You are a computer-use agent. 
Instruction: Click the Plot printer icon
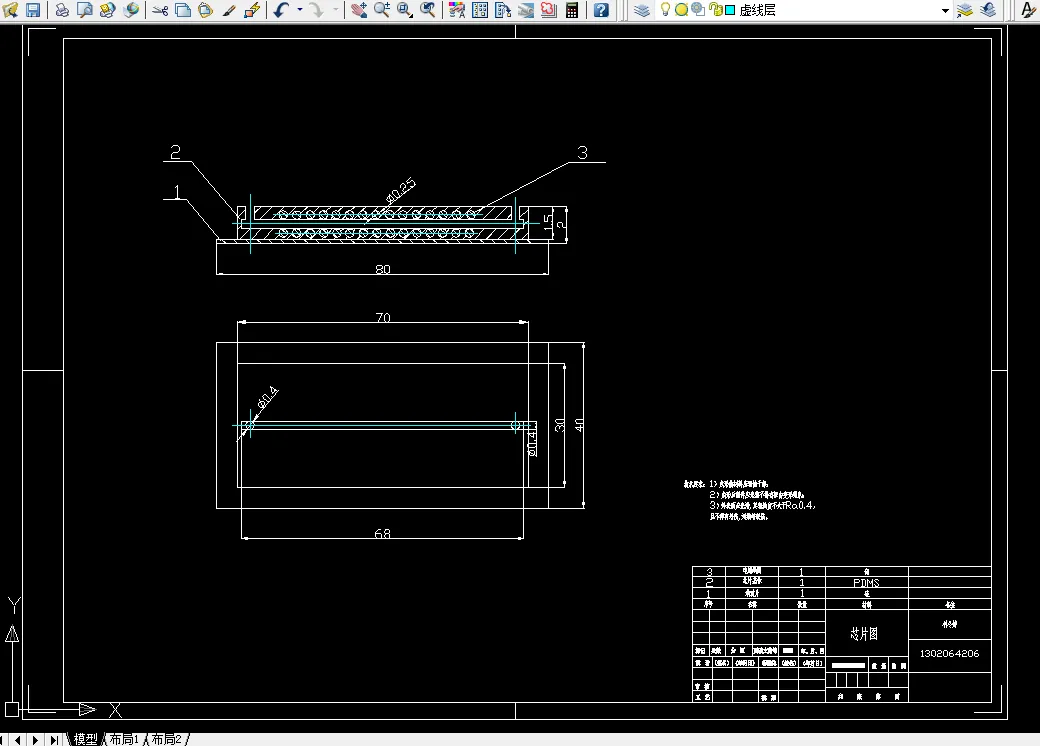coord(62,9)
